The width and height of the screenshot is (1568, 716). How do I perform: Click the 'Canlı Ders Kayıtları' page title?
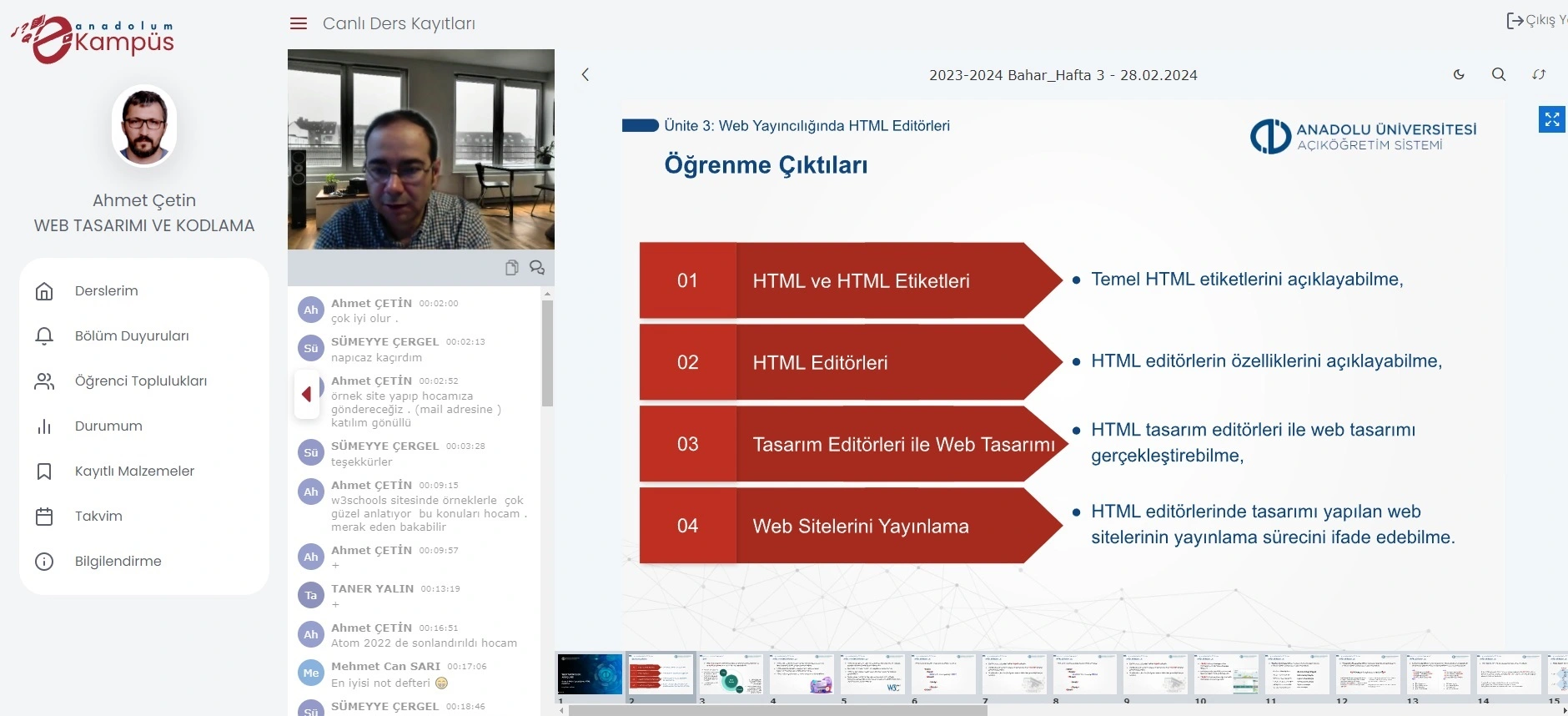pos(399,23)
